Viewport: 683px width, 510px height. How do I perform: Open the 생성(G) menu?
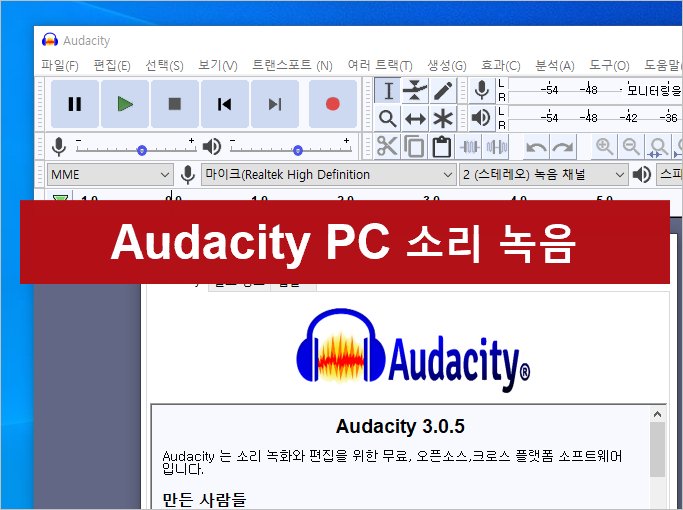click(446, 65)
